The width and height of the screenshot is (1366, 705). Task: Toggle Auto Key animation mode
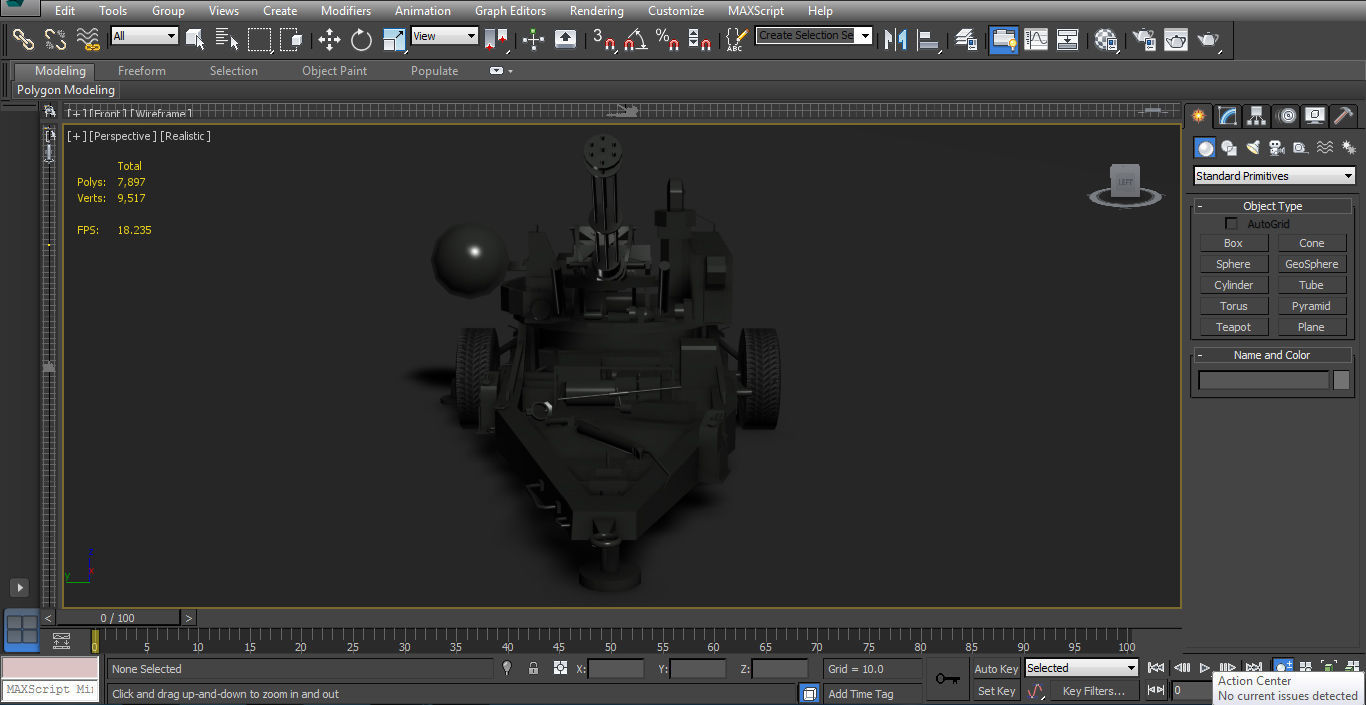996,669
